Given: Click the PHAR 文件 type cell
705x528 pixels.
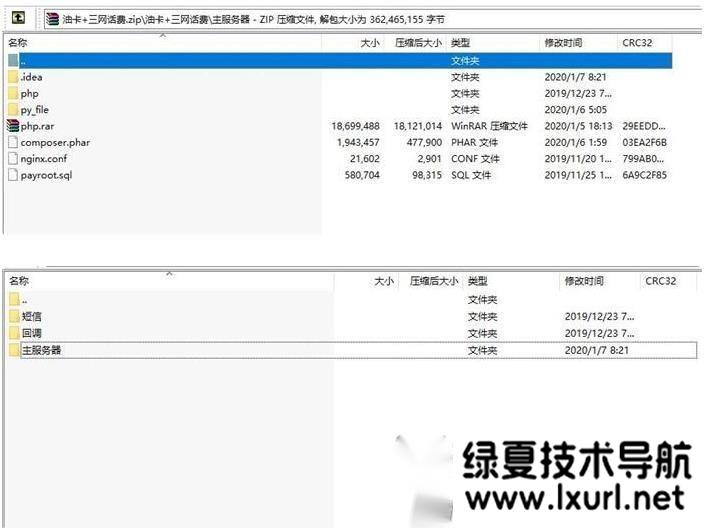Looking at the screenshot, I should click(474, 142).
